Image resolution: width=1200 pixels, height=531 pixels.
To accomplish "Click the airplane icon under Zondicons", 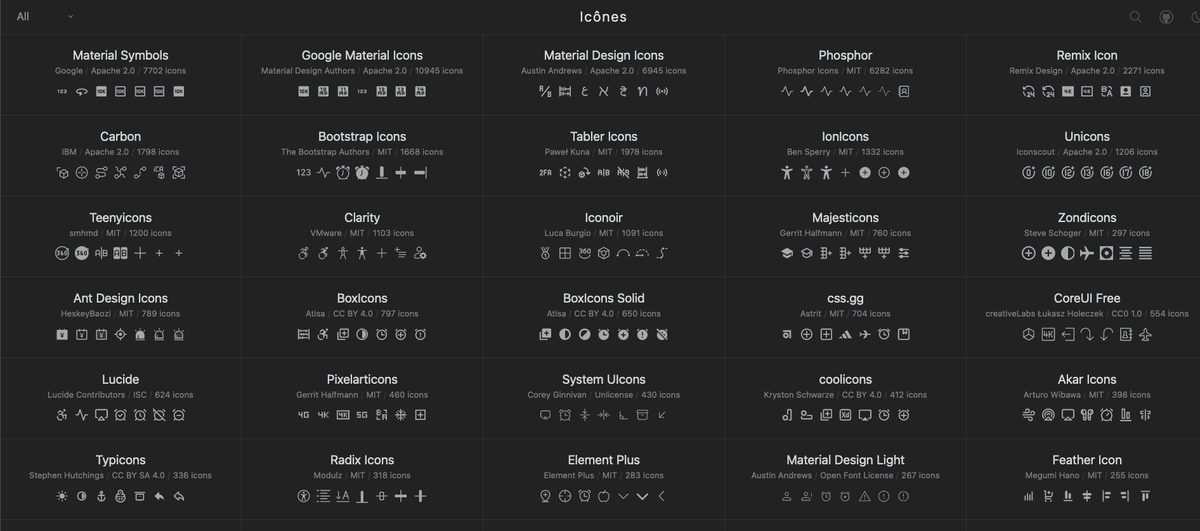I will [x=1087, y=254].
